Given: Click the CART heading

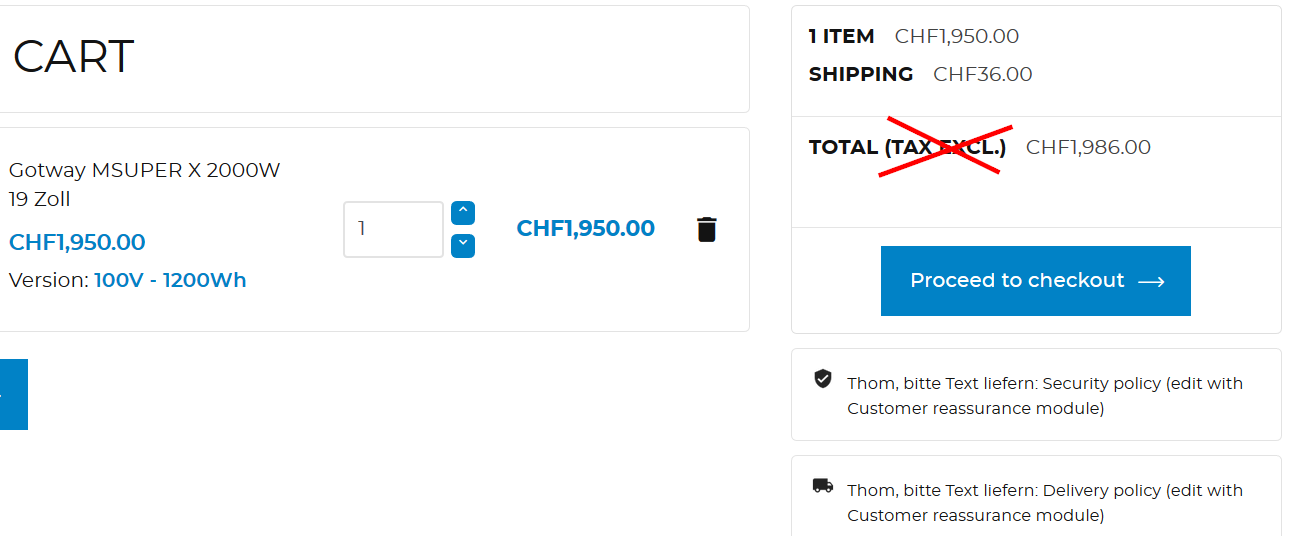Looking at the screenshot, I should 74,57.
